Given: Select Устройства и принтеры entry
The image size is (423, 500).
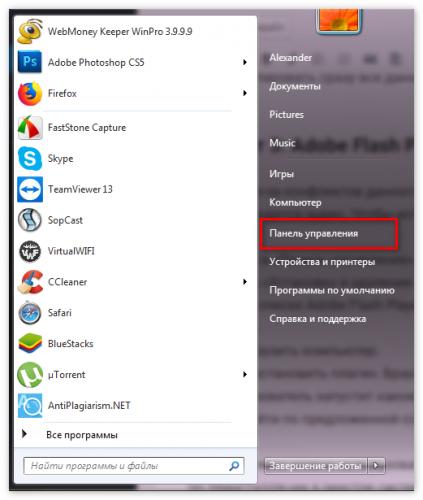Looking at the screenshot, I should tap(322, 262).
